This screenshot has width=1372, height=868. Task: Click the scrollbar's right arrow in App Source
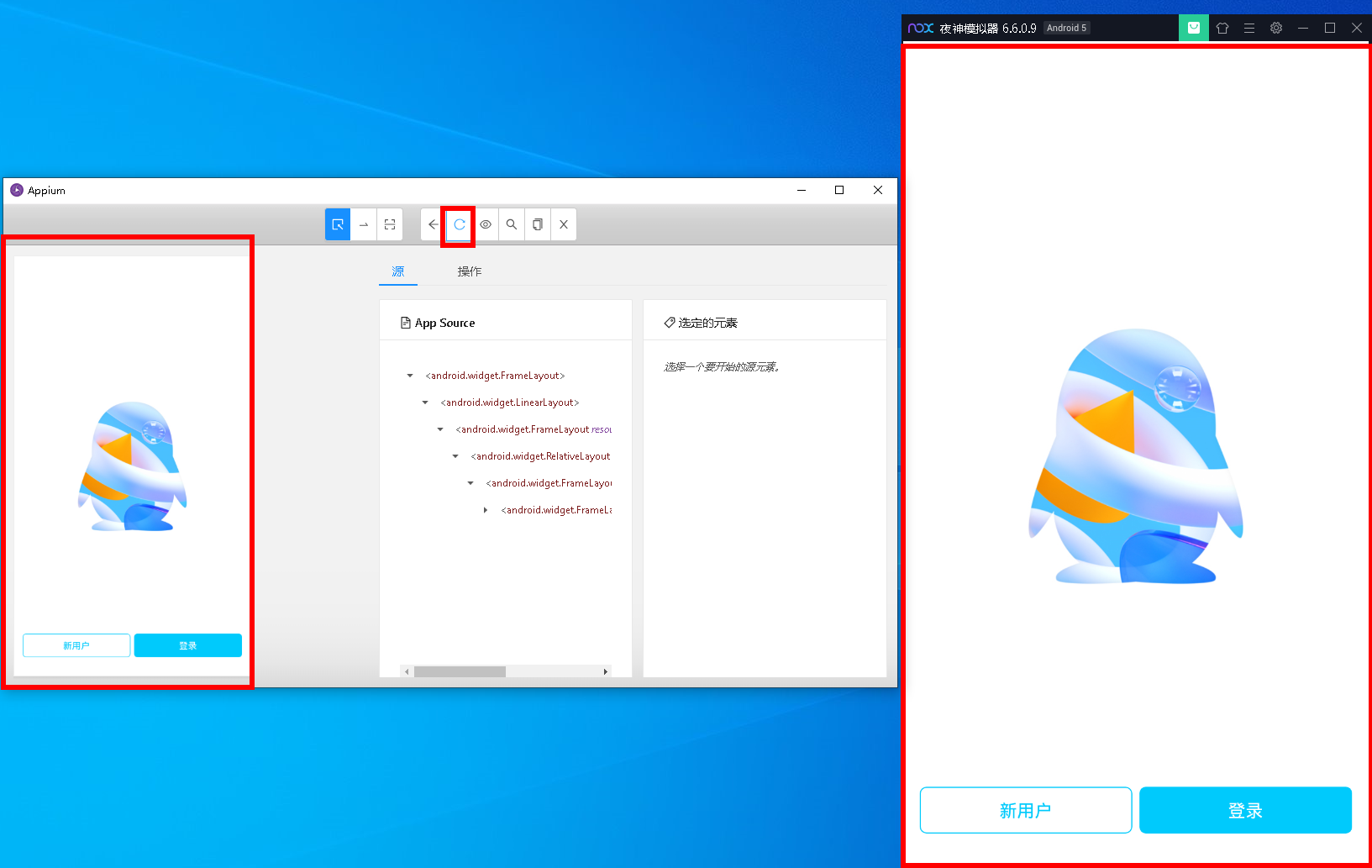(x=606, y=671)
